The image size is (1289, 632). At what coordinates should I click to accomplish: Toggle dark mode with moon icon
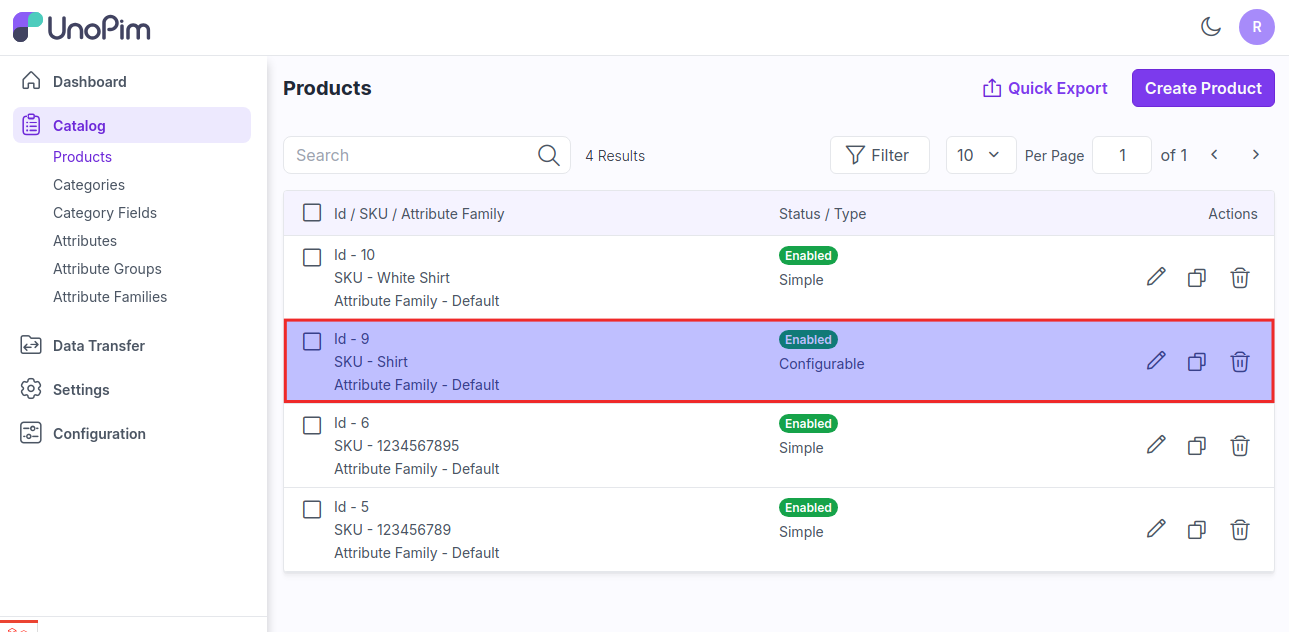point(1211,27)
